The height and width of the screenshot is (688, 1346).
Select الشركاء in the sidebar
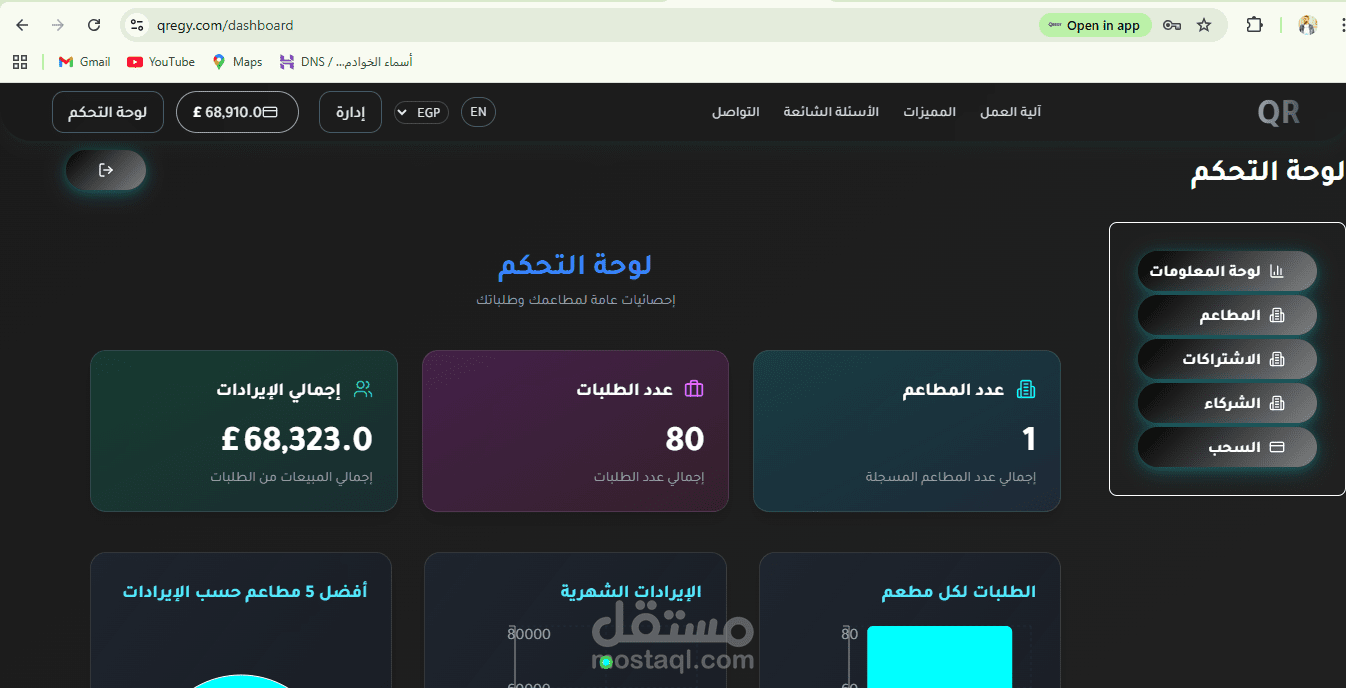pyautogui.click(x=1227, y=403)
